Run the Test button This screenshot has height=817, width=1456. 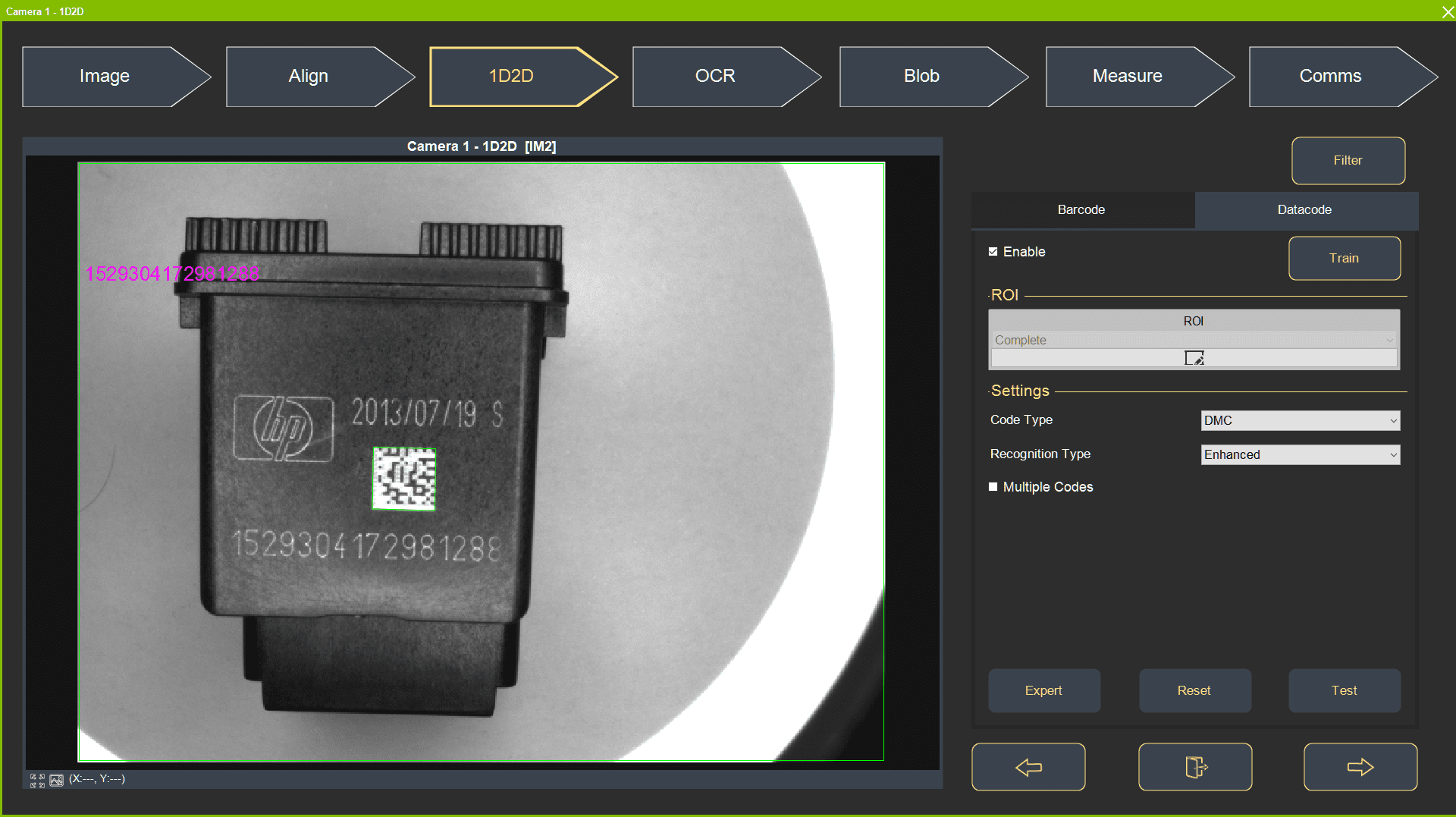1345,690
